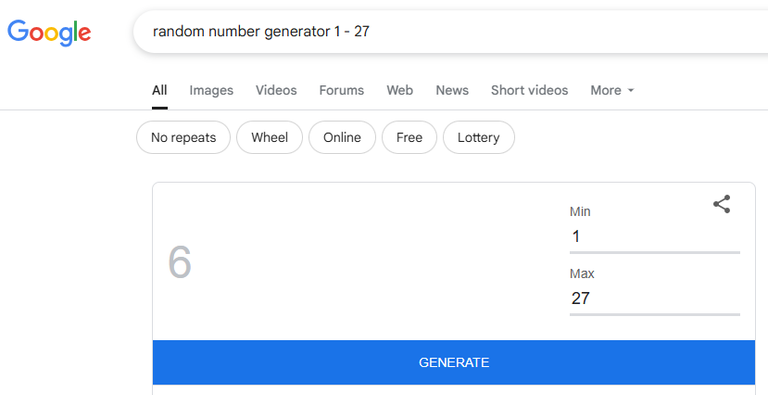Open the Forums tab
The image size is (768, 395).
click(341, 90)
